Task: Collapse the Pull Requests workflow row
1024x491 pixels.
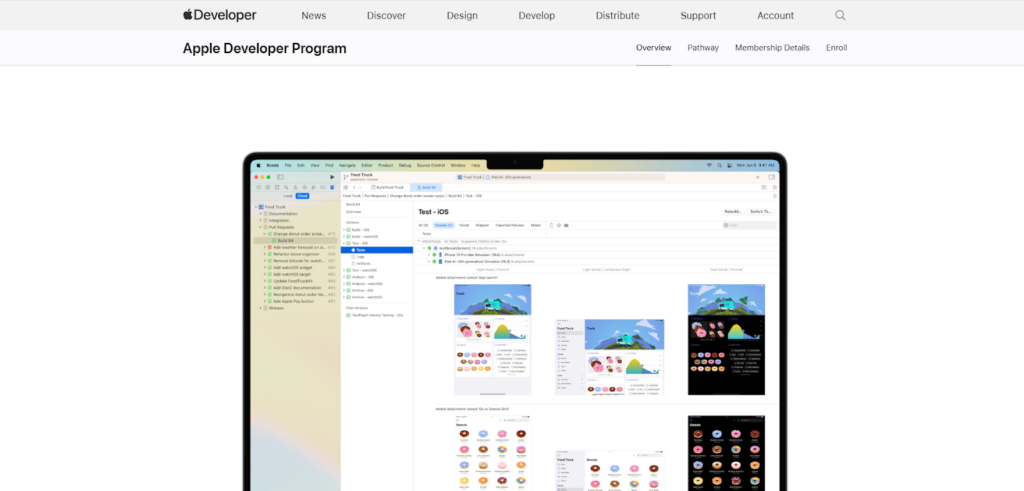Action: (x=261, y=227)
